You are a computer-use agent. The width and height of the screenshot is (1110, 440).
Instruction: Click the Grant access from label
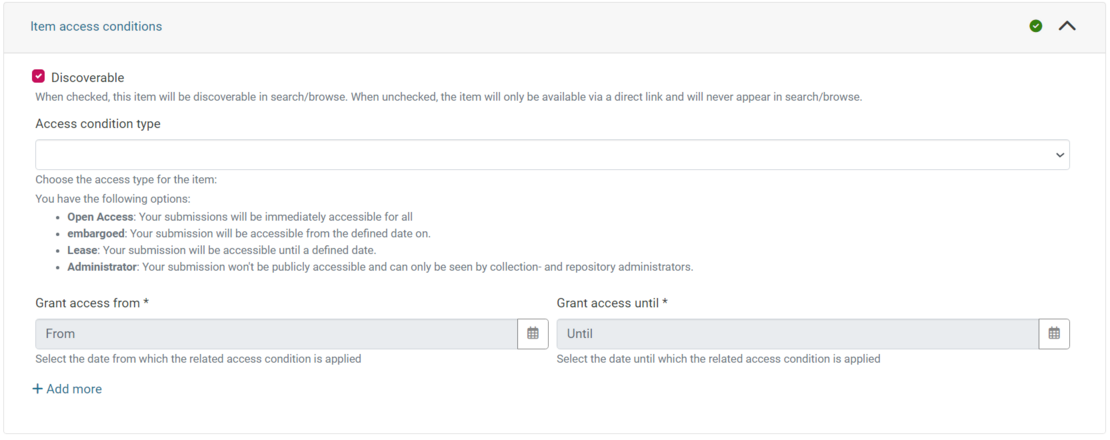point(92,302)
